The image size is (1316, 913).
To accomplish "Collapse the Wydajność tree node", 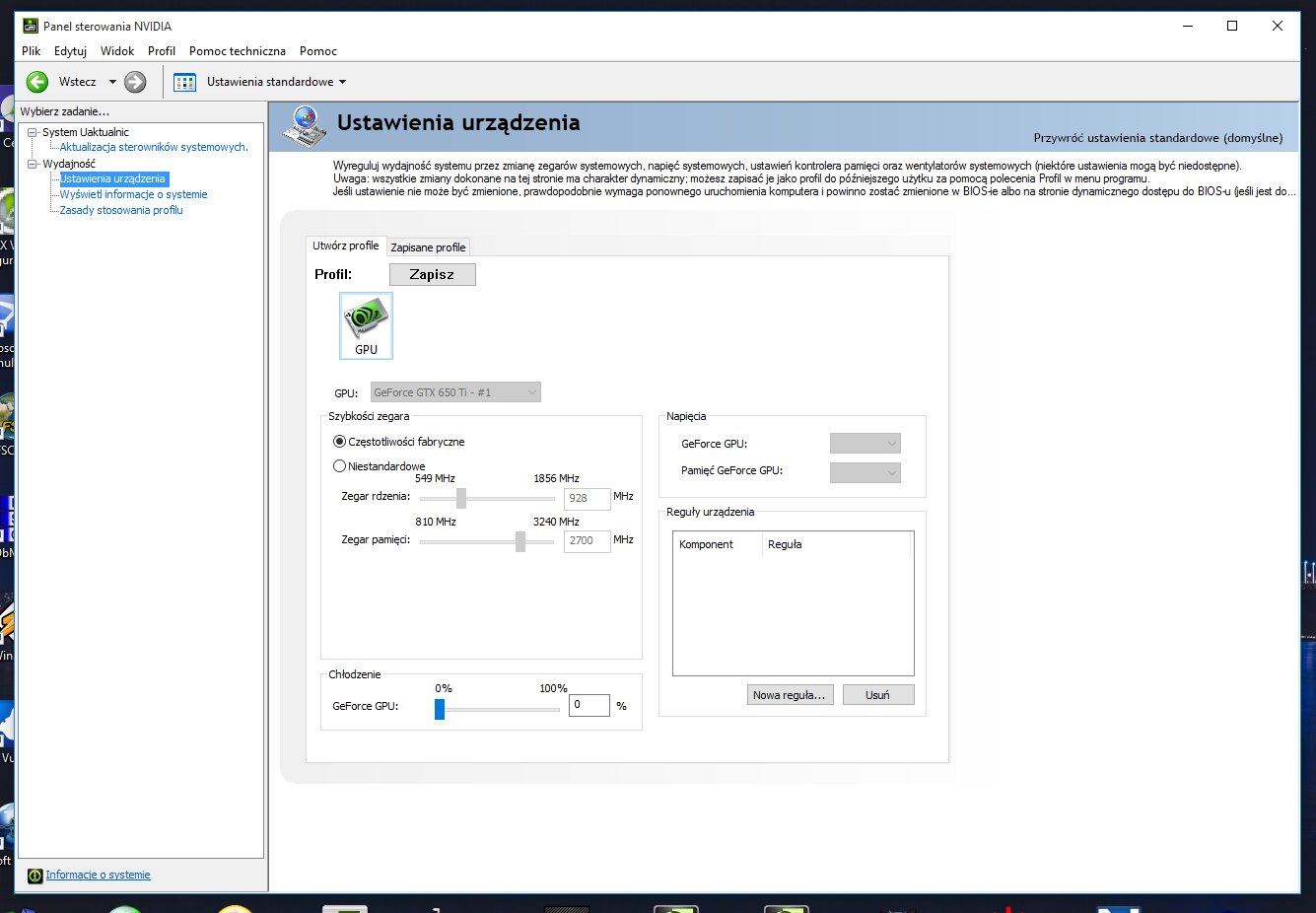I will [x=33, y=164].
